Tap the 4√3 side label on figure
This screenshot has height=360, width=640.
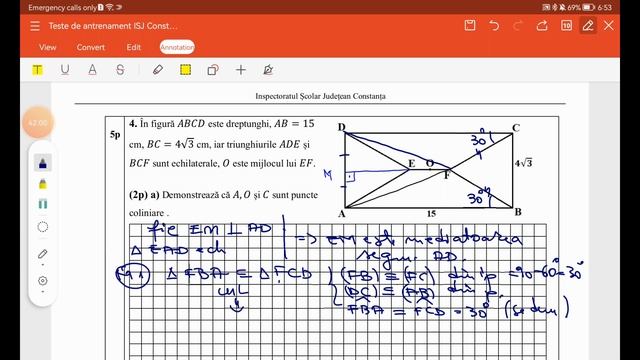pos(523,163)
